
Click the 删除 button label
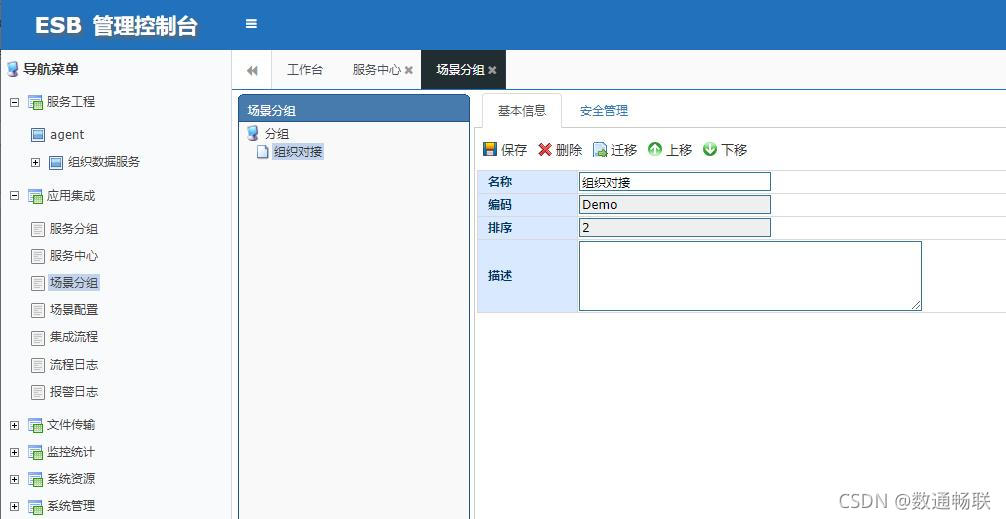pos(569,150)
